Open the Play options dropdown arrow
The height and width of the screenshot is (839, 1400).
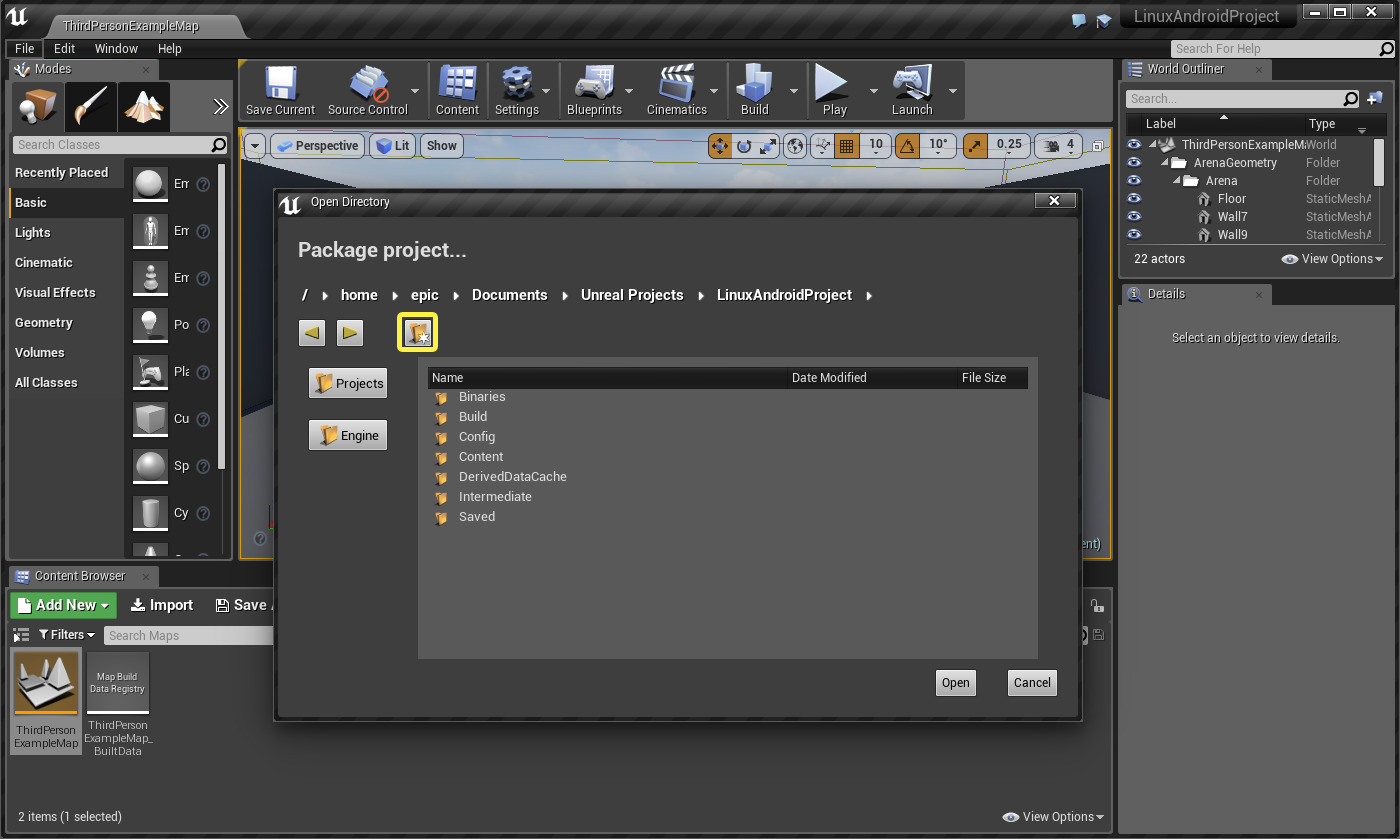873,91
